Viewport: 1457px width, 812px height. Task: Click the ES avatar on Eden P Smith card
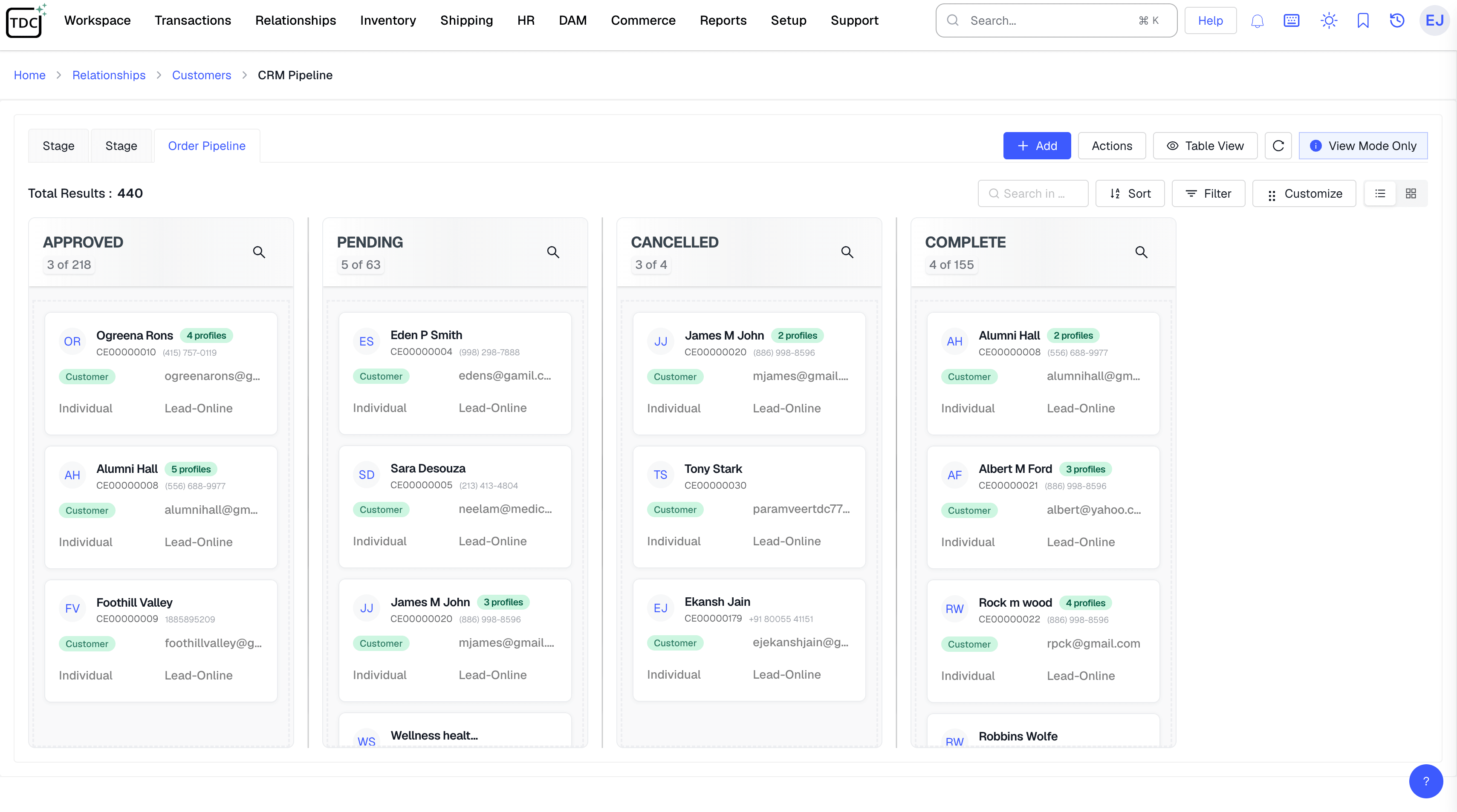pos(367,342)
